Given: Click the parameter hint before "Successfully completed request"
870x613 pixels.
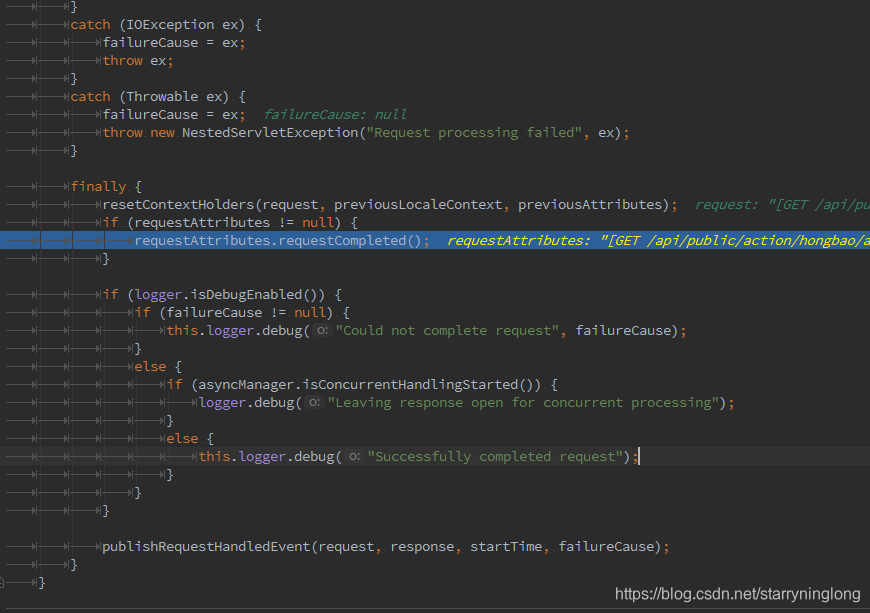Looking at the screenshot, I should coord(354,457).
